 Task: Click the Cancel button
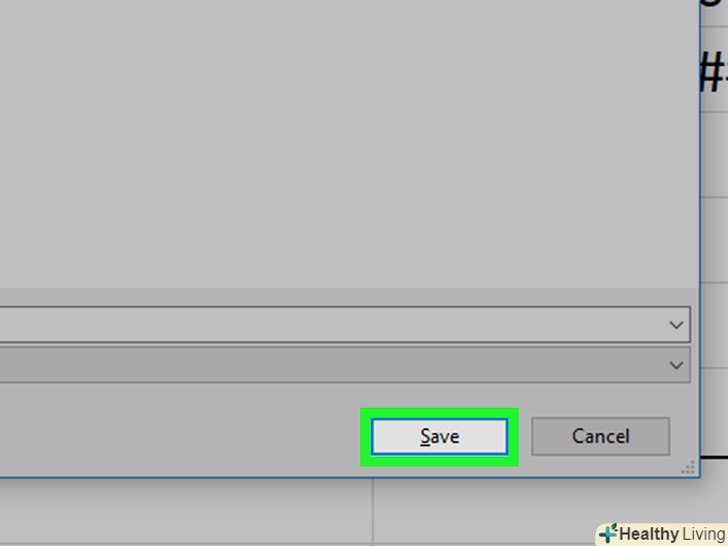[x=600, y=436]
